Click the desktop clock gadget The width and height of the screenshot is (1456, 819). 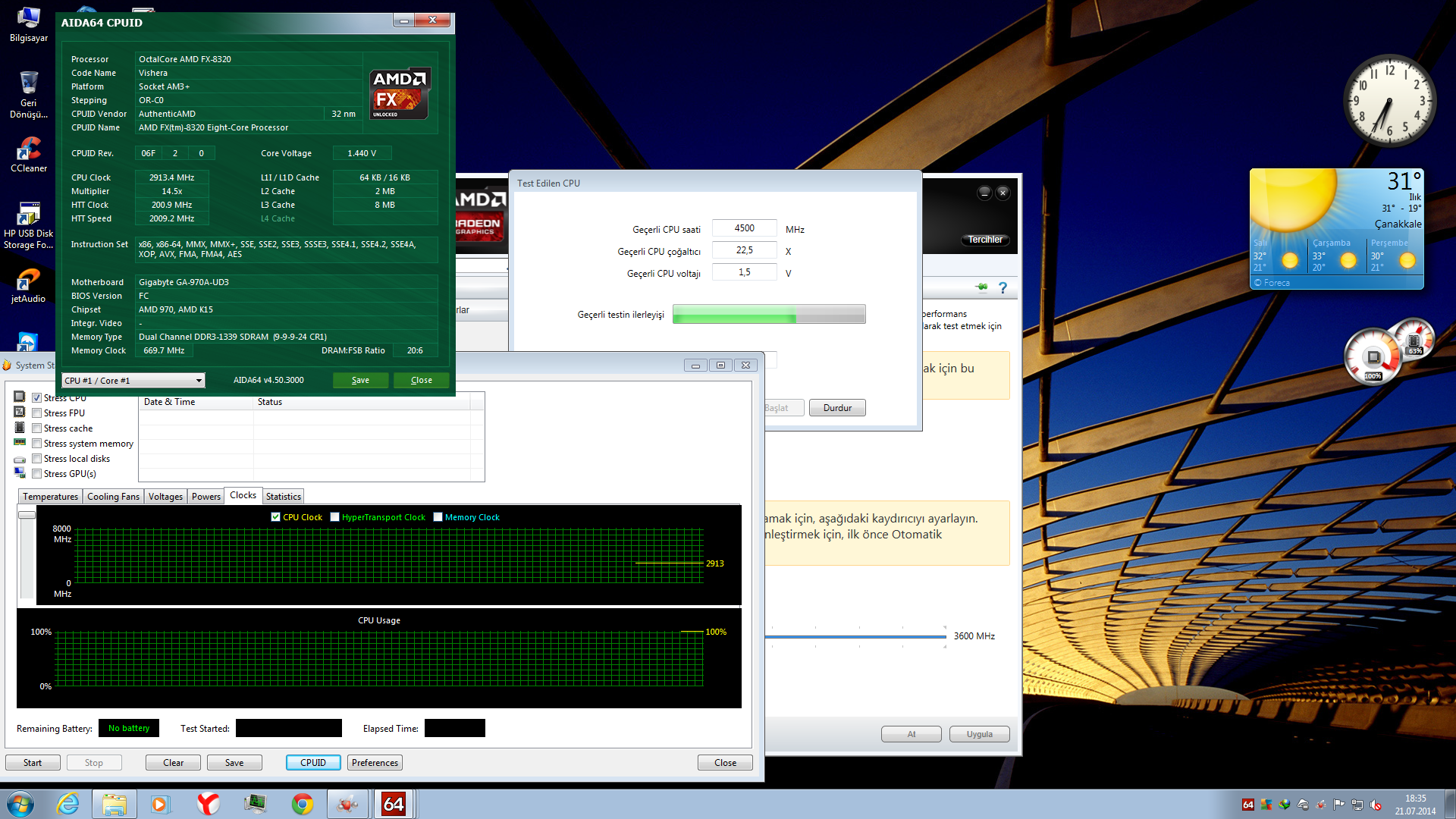(x=1389, y=101)
